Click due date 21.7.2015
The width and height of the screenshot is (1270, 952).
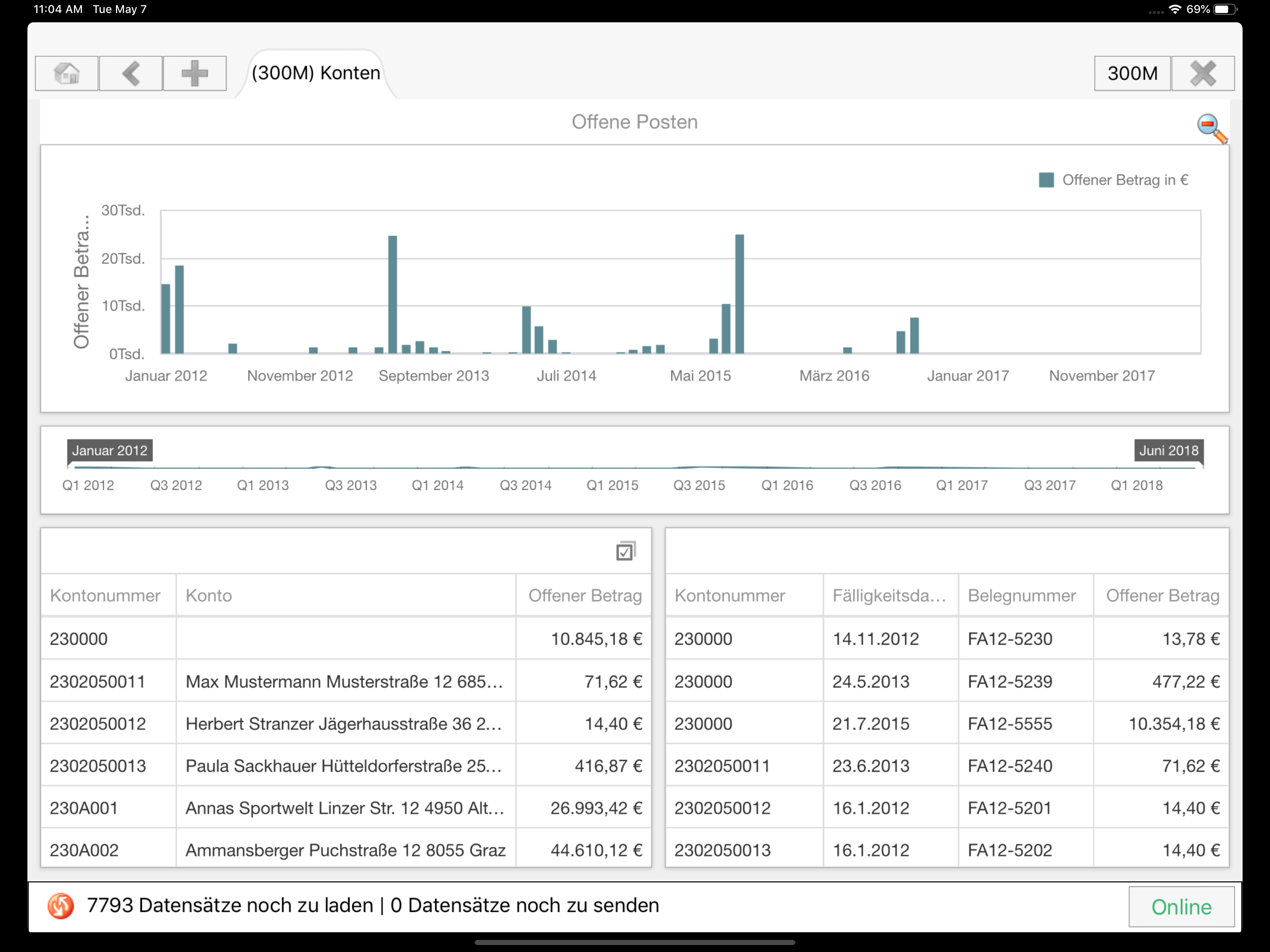coord(871,723)
